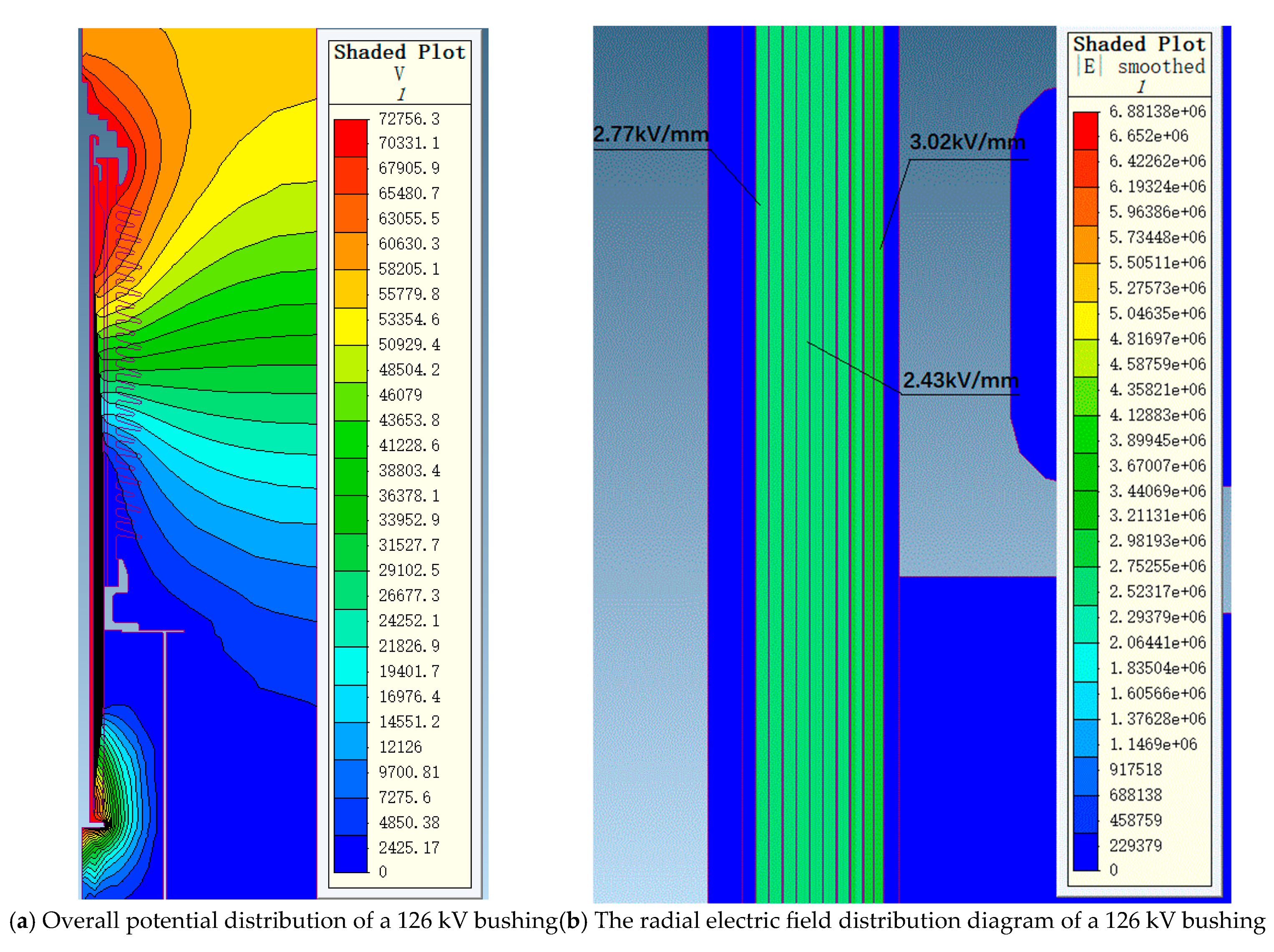Screen dimensions: 1274x952
Task: Click the 917518 value label in E legend
Action: click(1135, 769)
